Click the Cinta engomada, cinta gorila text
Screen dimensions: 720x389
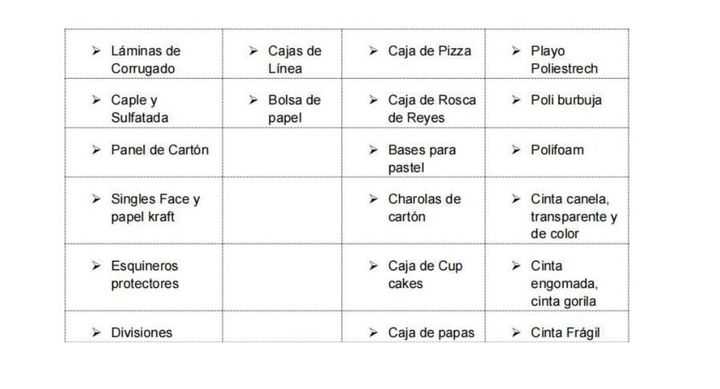[564, 283]
